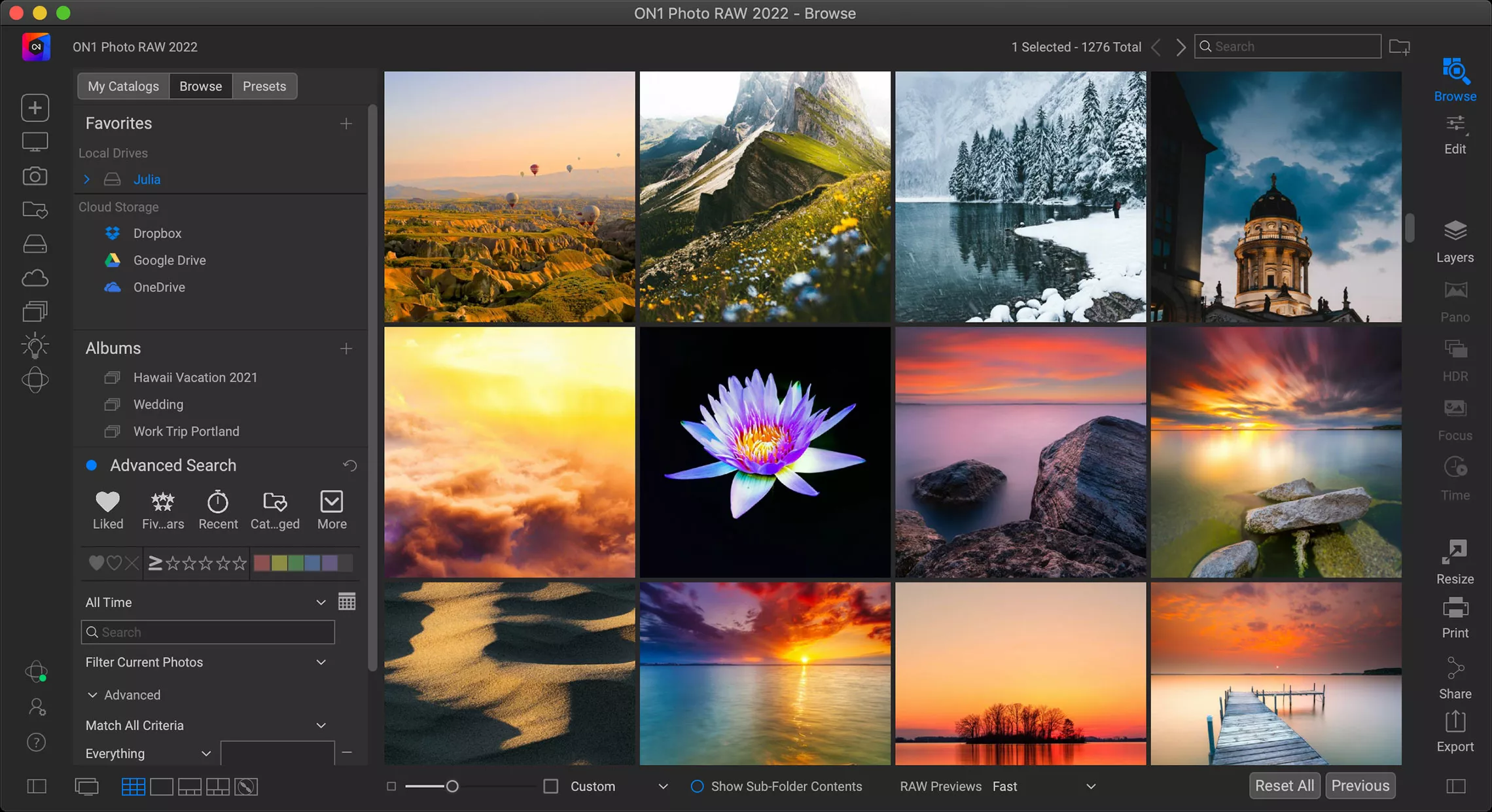Select the Pano merge tool
This screenshot has height=812, width=1492.
(1454, 301)
